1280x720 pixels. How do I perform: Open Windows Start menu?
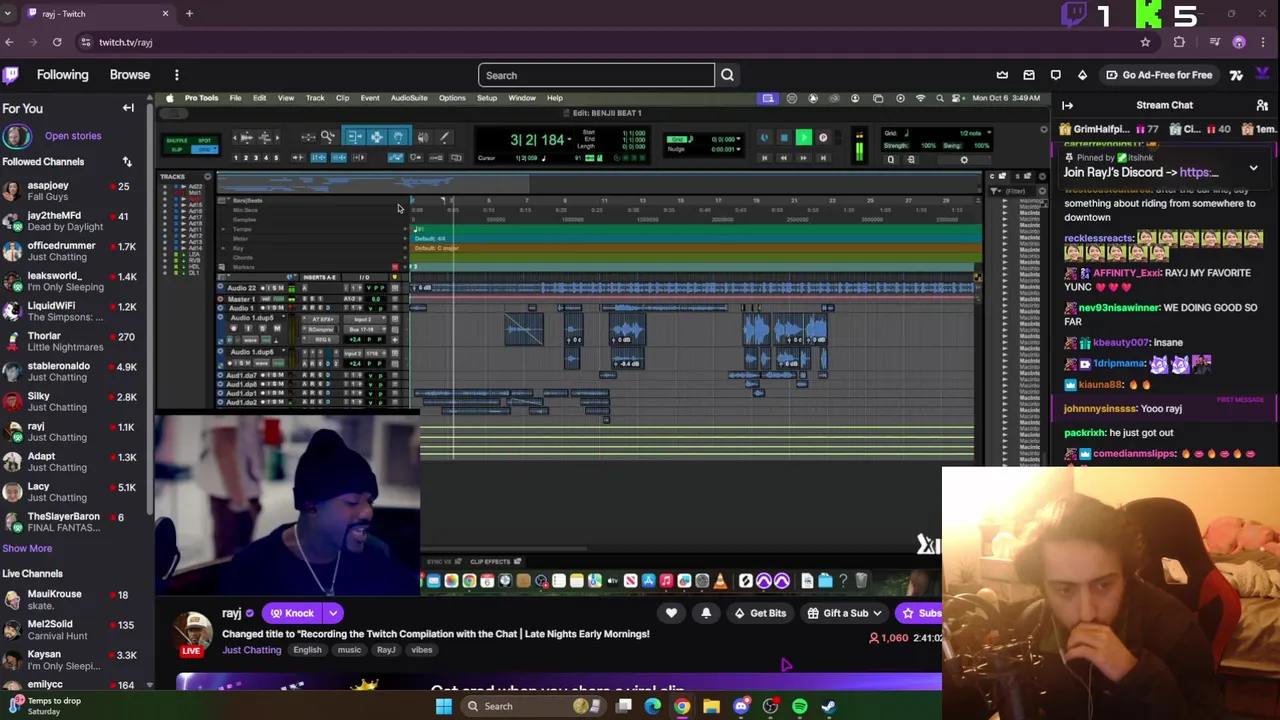[x=443, y=706]
